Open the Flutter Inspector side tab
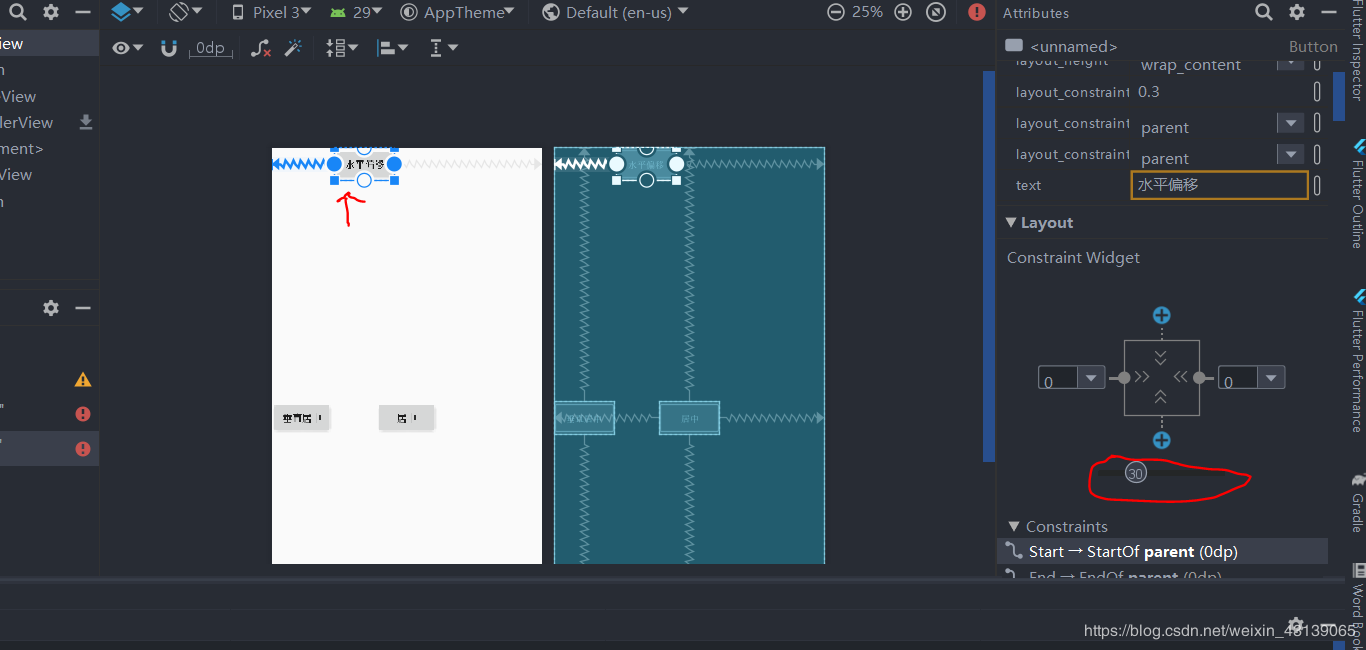 1357,50
